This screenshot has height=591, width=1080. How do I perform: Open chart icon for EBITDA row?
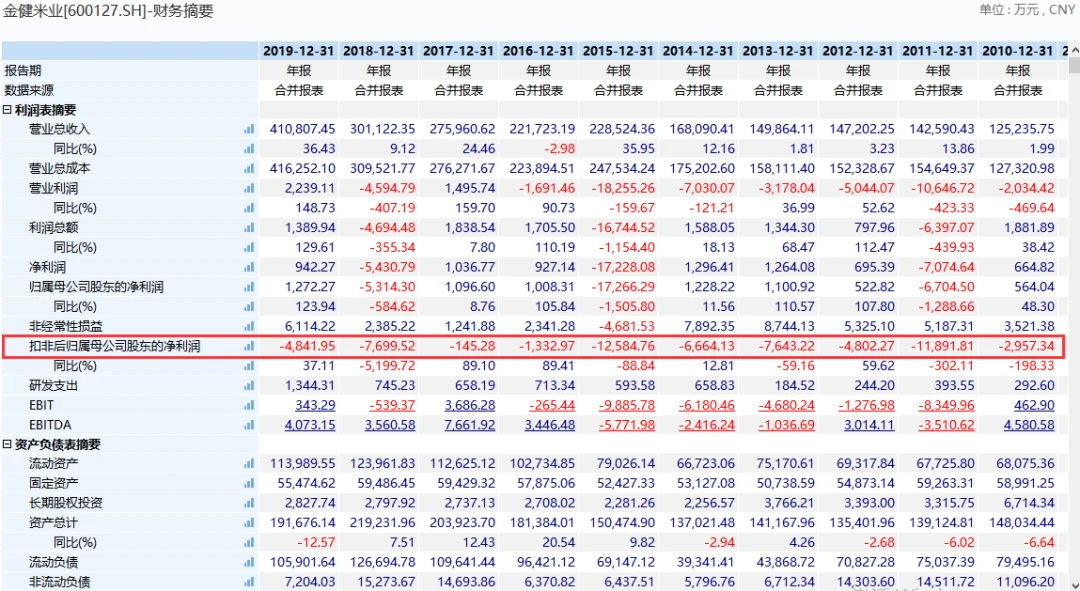click(249, 425)
